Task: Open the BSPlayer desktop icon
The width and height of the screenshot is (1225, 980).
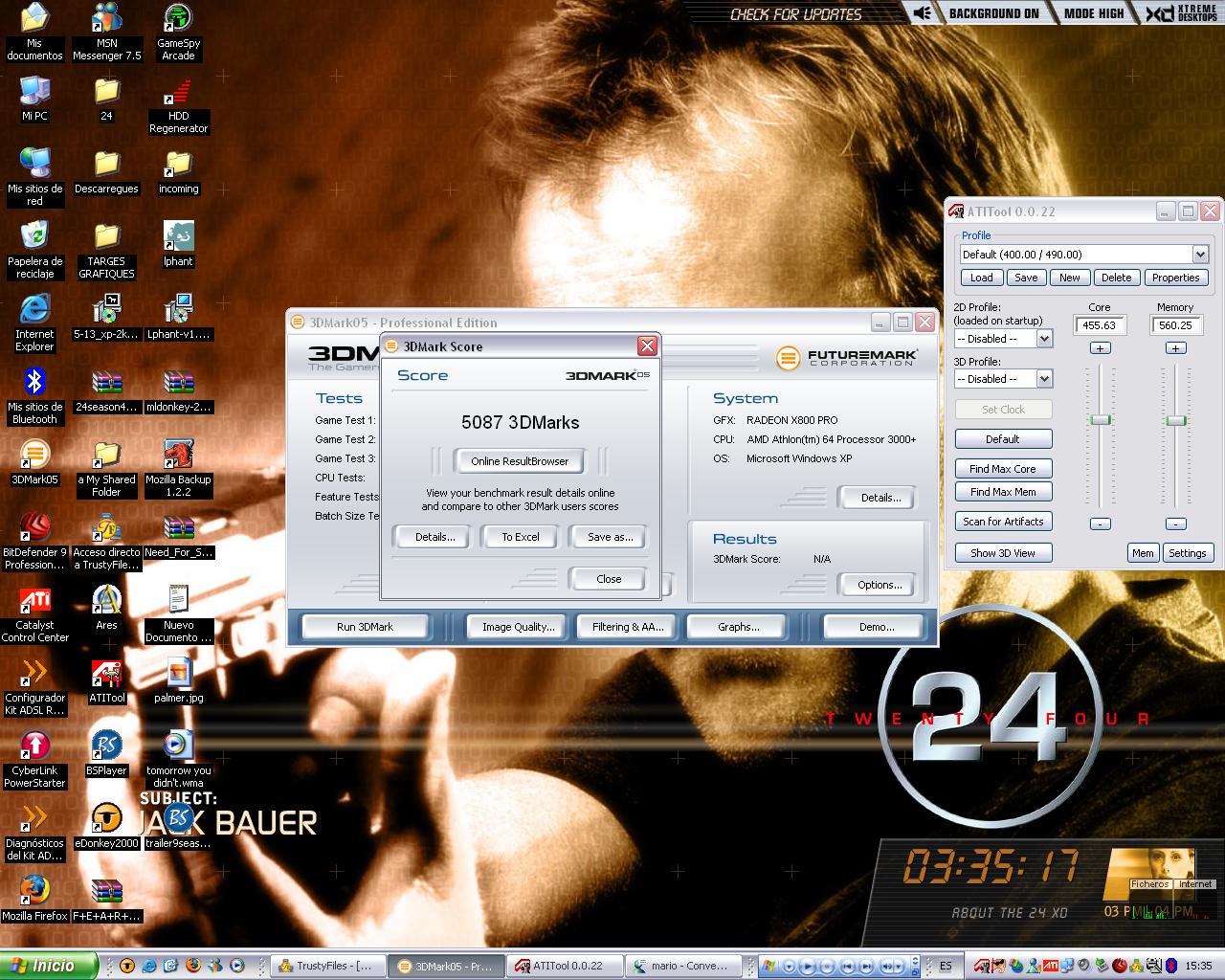Action: point(106,747)
